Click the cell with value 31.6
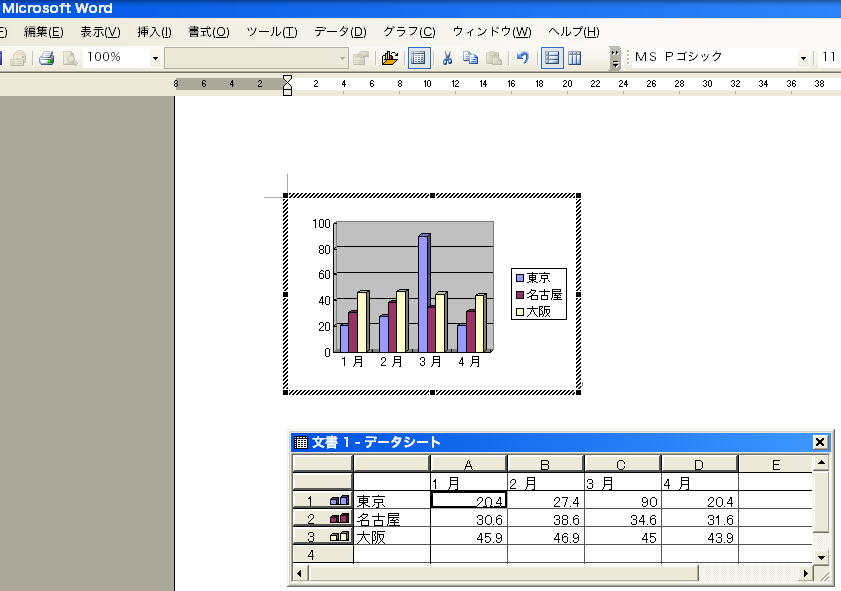 point(699,519)
